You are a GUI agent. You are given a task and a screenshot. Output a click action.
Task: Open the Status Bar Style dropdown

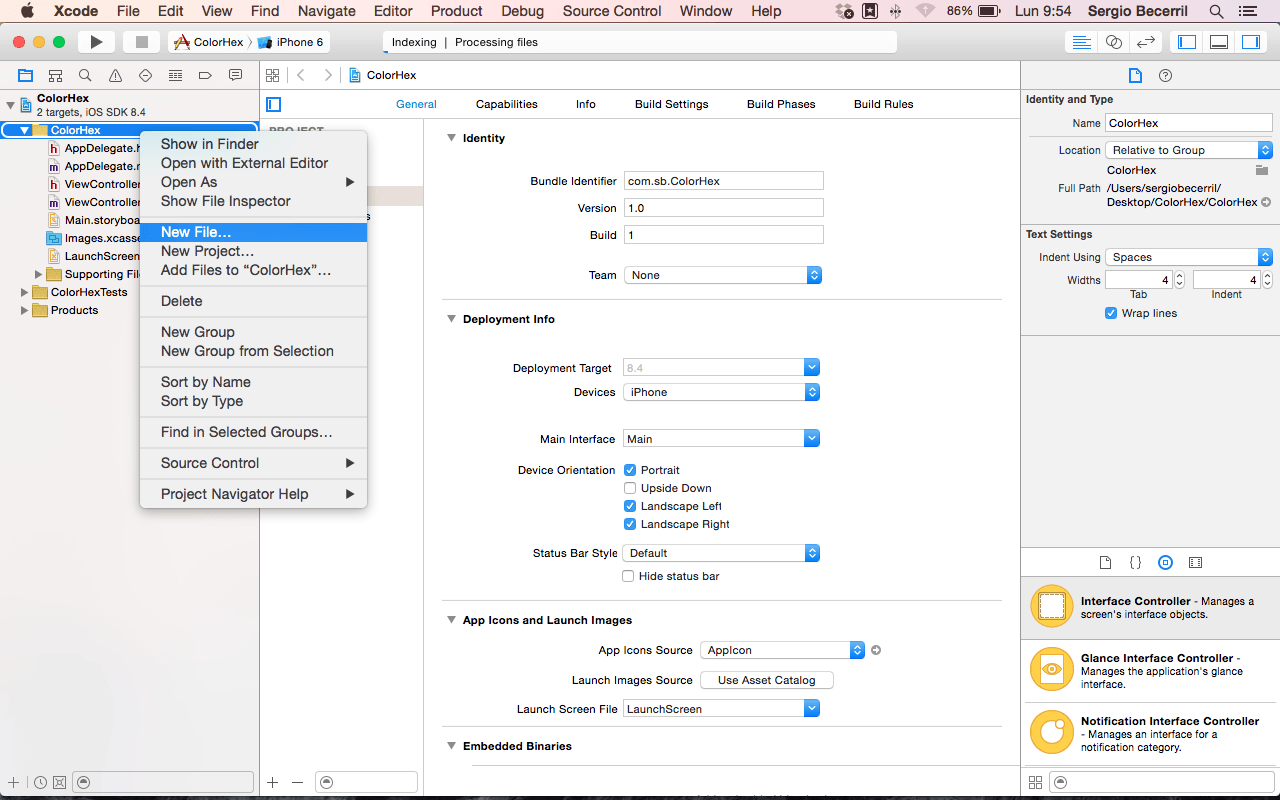click(722, 553)
